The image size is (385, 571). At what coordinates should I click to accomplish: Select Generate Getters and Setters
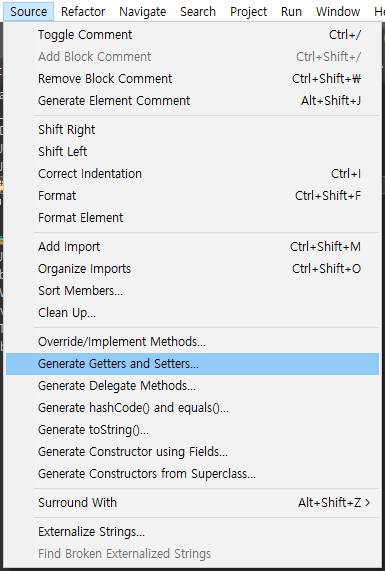pos(192,364)
